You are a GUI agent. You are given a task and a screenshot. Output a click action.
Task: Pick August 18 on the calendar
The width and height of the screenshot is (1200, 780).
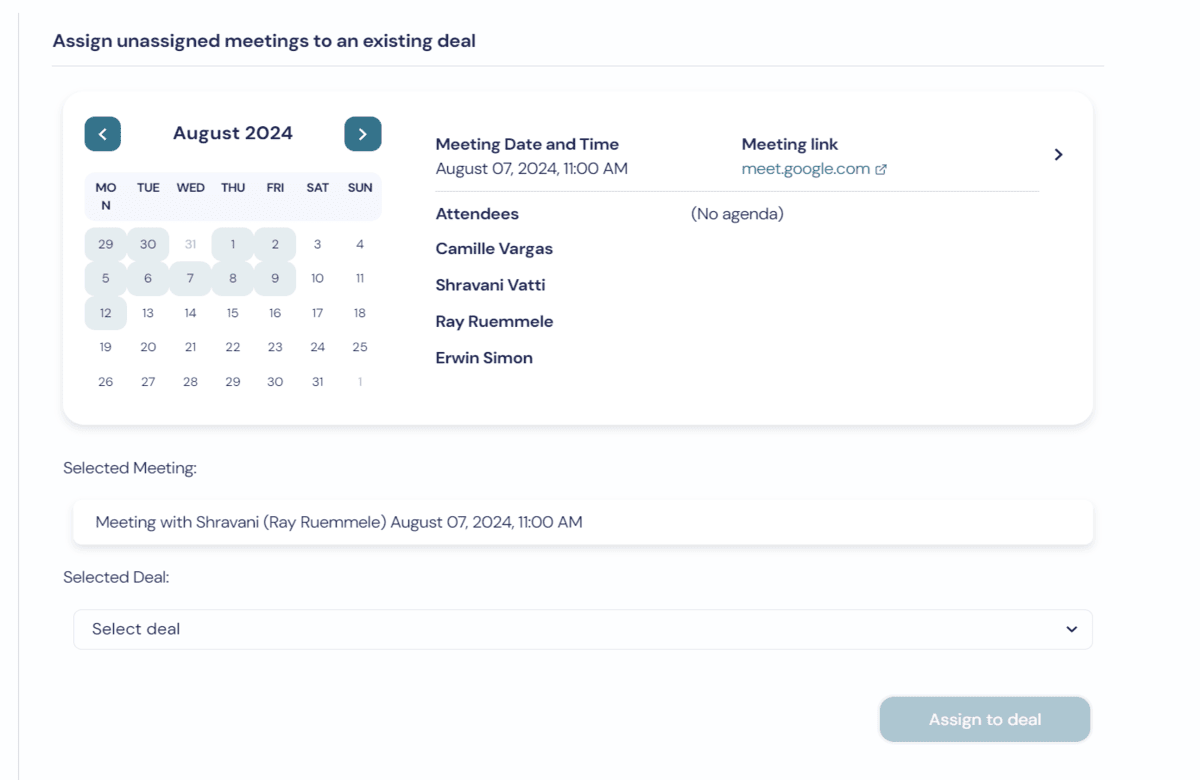(360, 313)
